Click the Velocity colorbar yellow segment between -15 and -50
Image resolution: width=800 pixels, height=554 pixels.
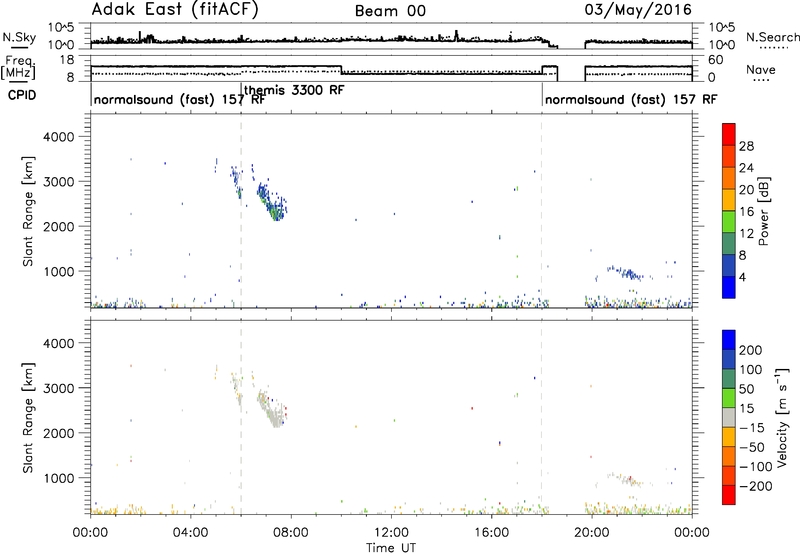pos(729,437)
